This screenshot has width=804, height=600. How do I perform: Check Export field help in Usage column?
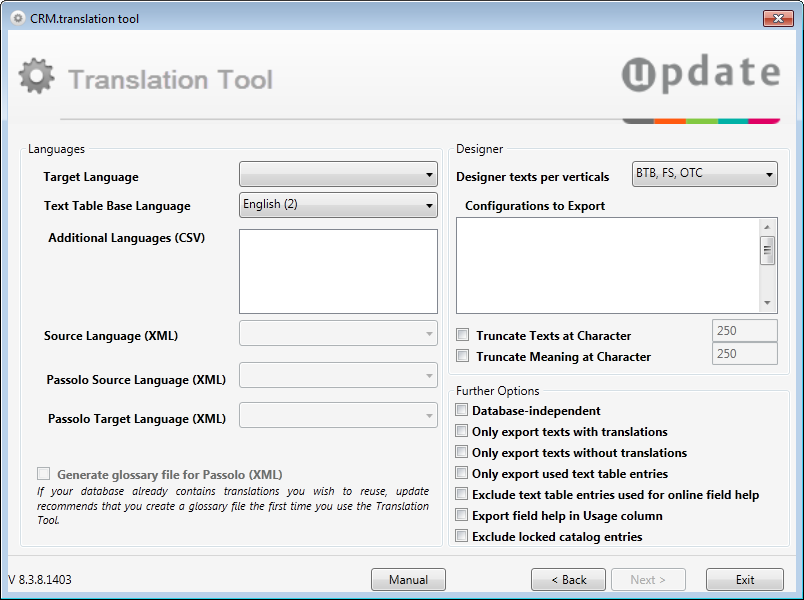461,515
